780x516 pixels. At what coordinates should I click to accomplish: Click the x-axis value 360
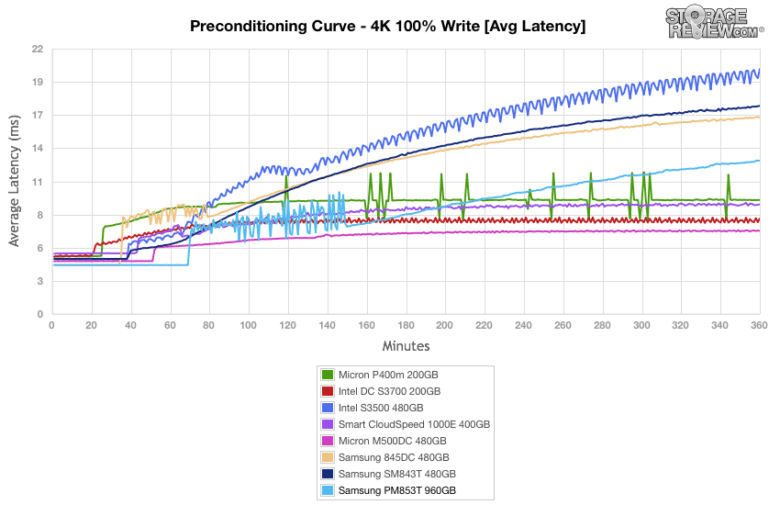click(x=759, y=325)
